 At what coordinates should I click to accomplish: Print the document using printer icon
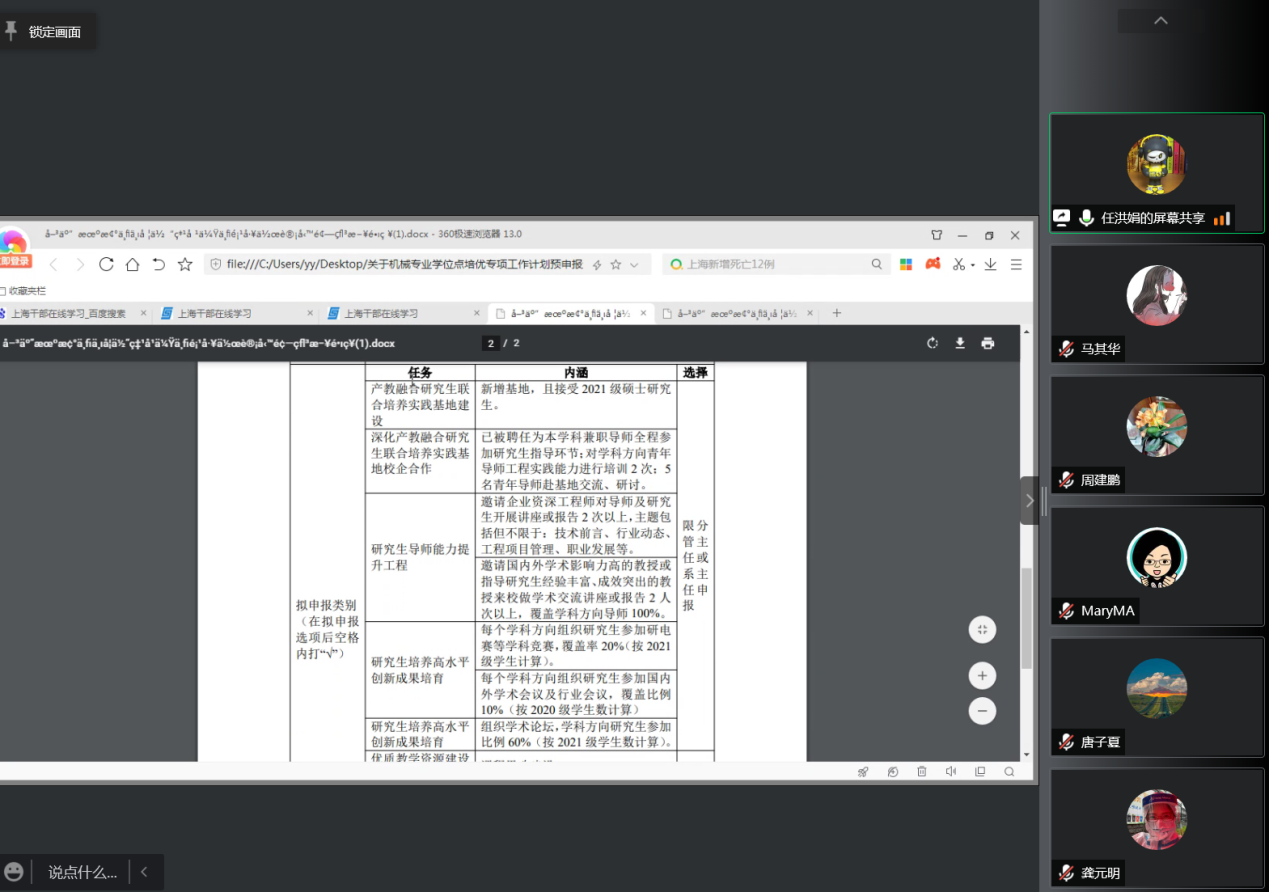pyautogui.click(x=988, y=343)
